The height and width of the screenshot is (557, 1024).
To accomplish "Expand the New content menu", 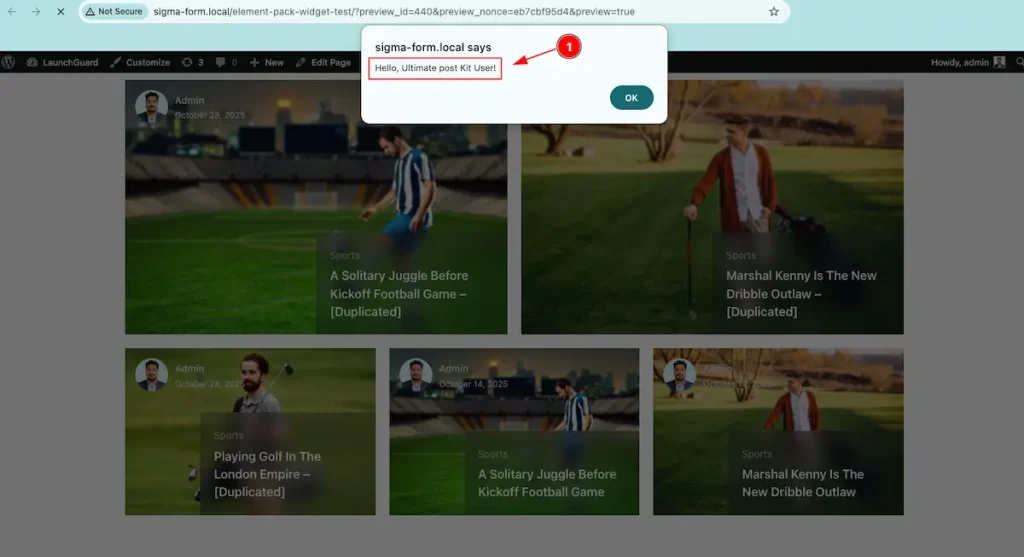I will tap(266, 62).
